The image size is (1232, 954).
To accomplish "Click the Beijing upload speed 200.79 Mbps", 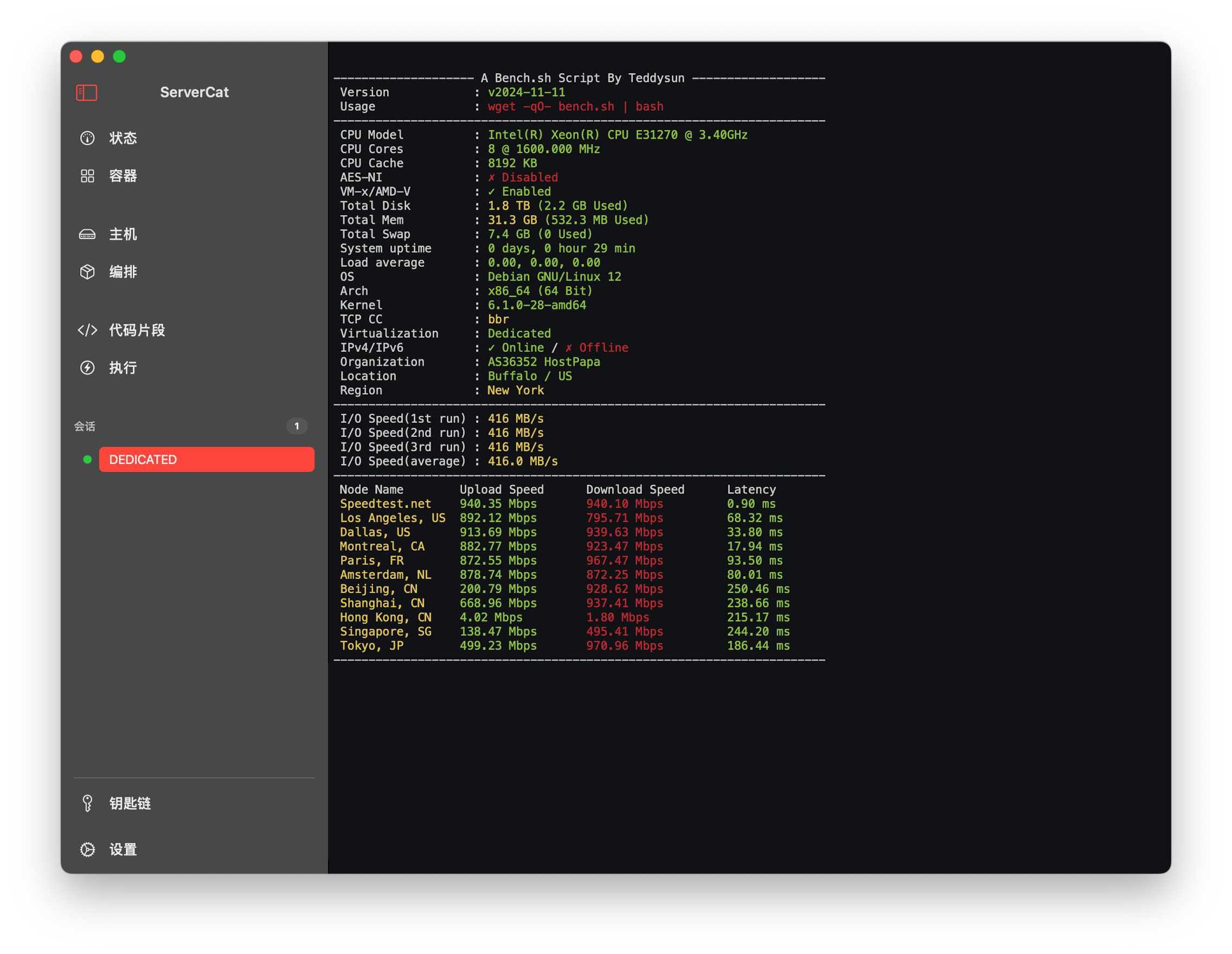I will 498,589.
